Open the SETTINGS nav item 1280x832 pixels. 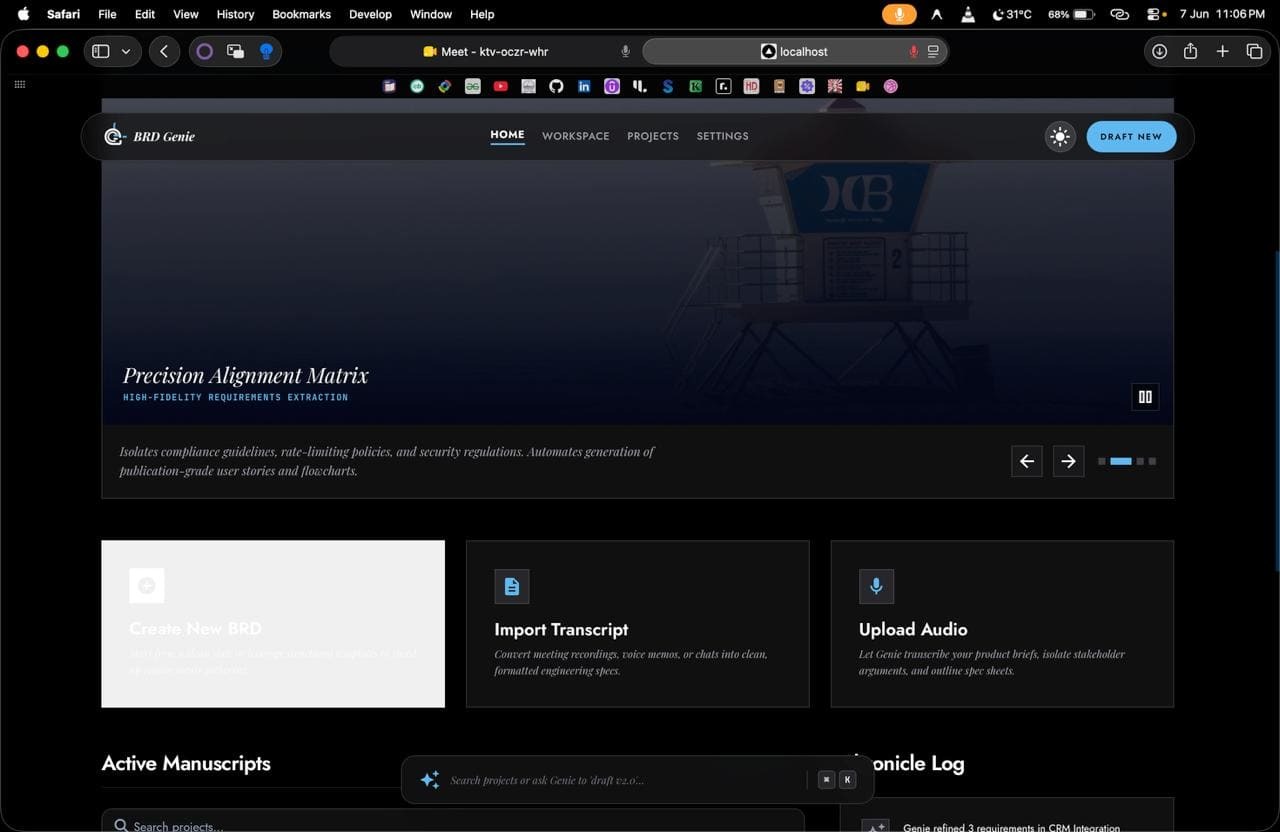point(722,136)
